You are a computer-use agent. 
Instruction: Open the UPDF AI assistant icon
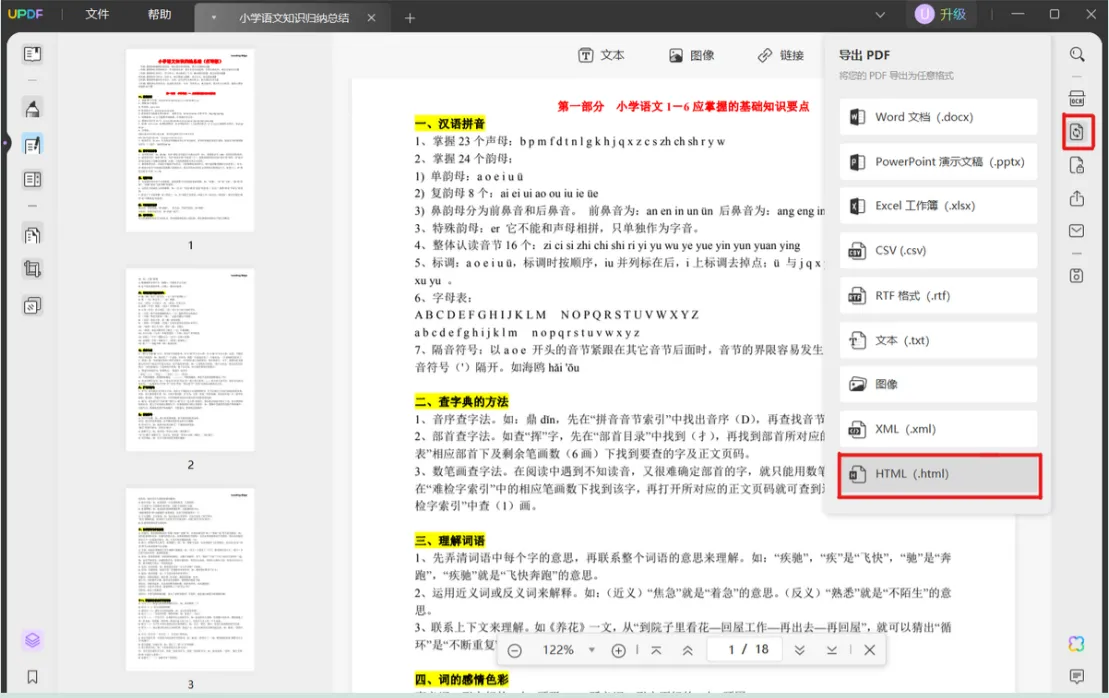pos(1076,644)
